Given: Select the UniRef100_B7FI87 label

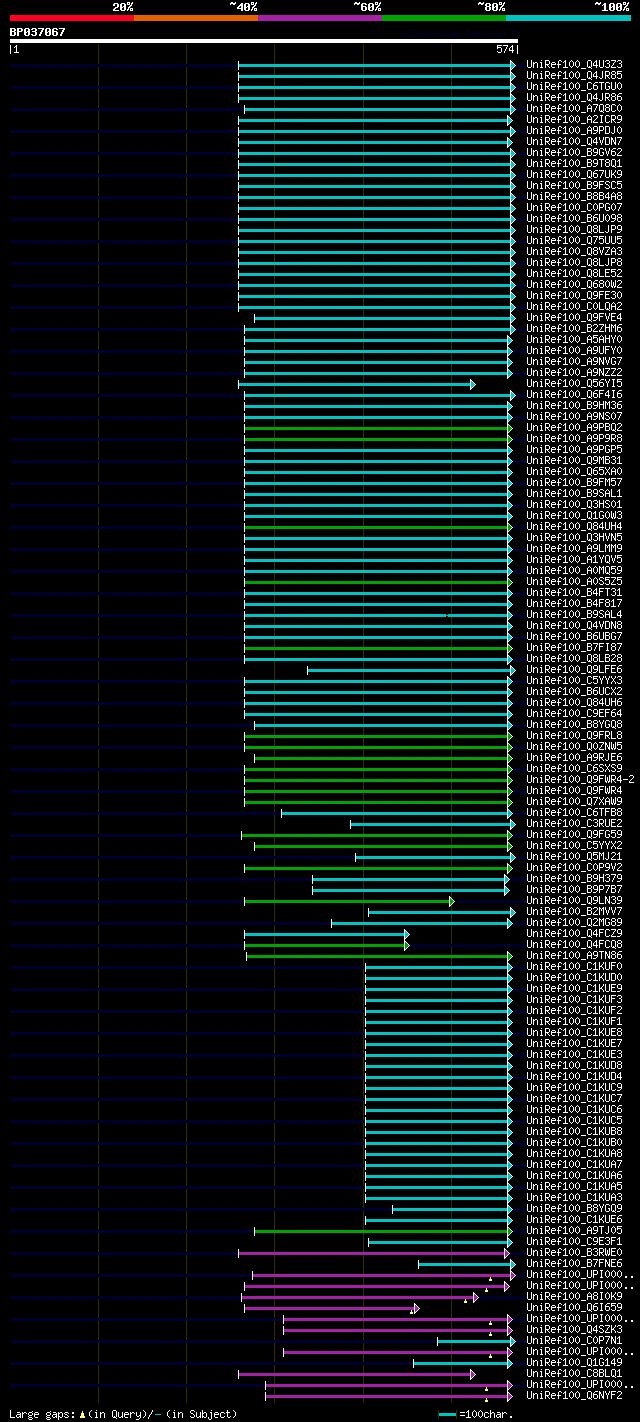Looking at the screenshot, I should coord(574,647).
